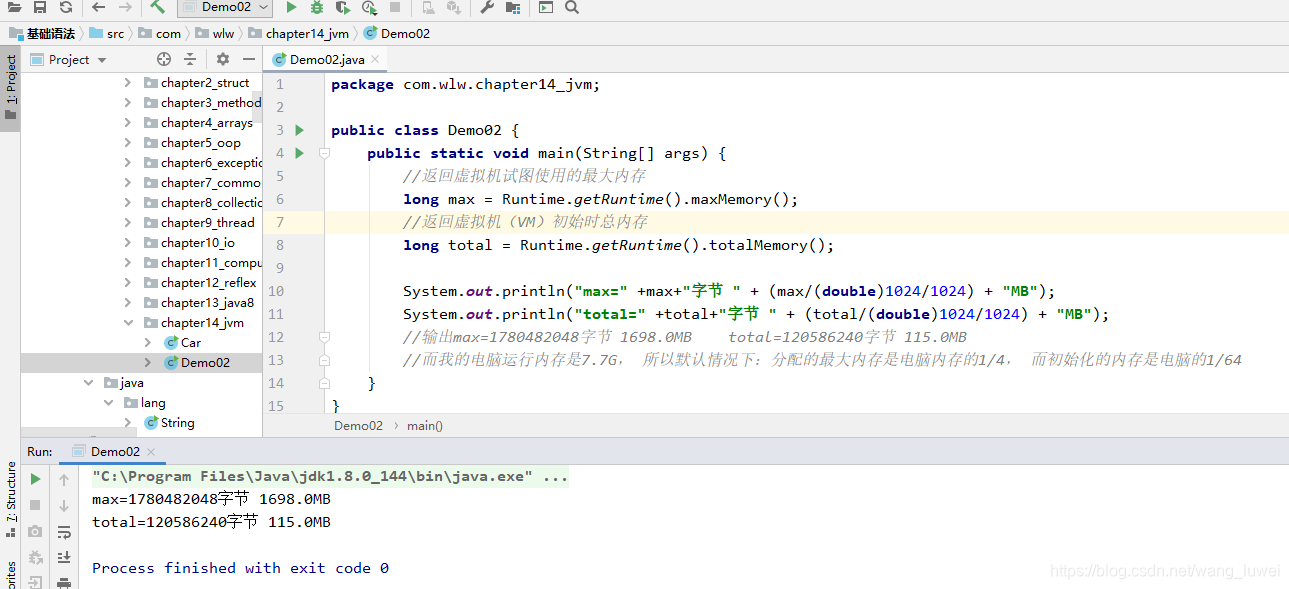Image resolution: width=1289 pixels, height=589 pixels.
Task: Expand the chapter10_io folder
Action: click(128, 243)
